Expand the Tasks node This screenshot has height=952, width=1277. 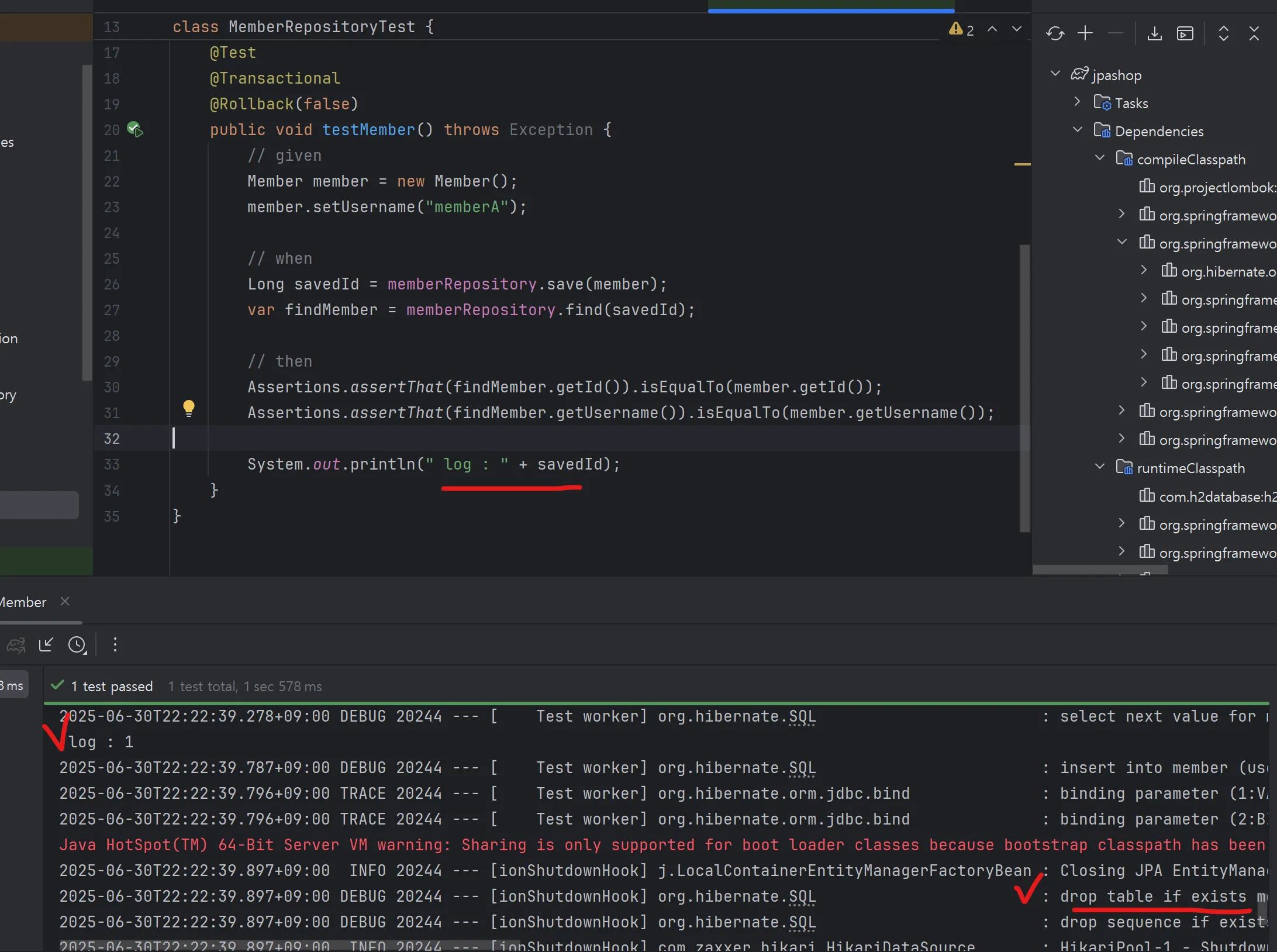pos(1078,102)
